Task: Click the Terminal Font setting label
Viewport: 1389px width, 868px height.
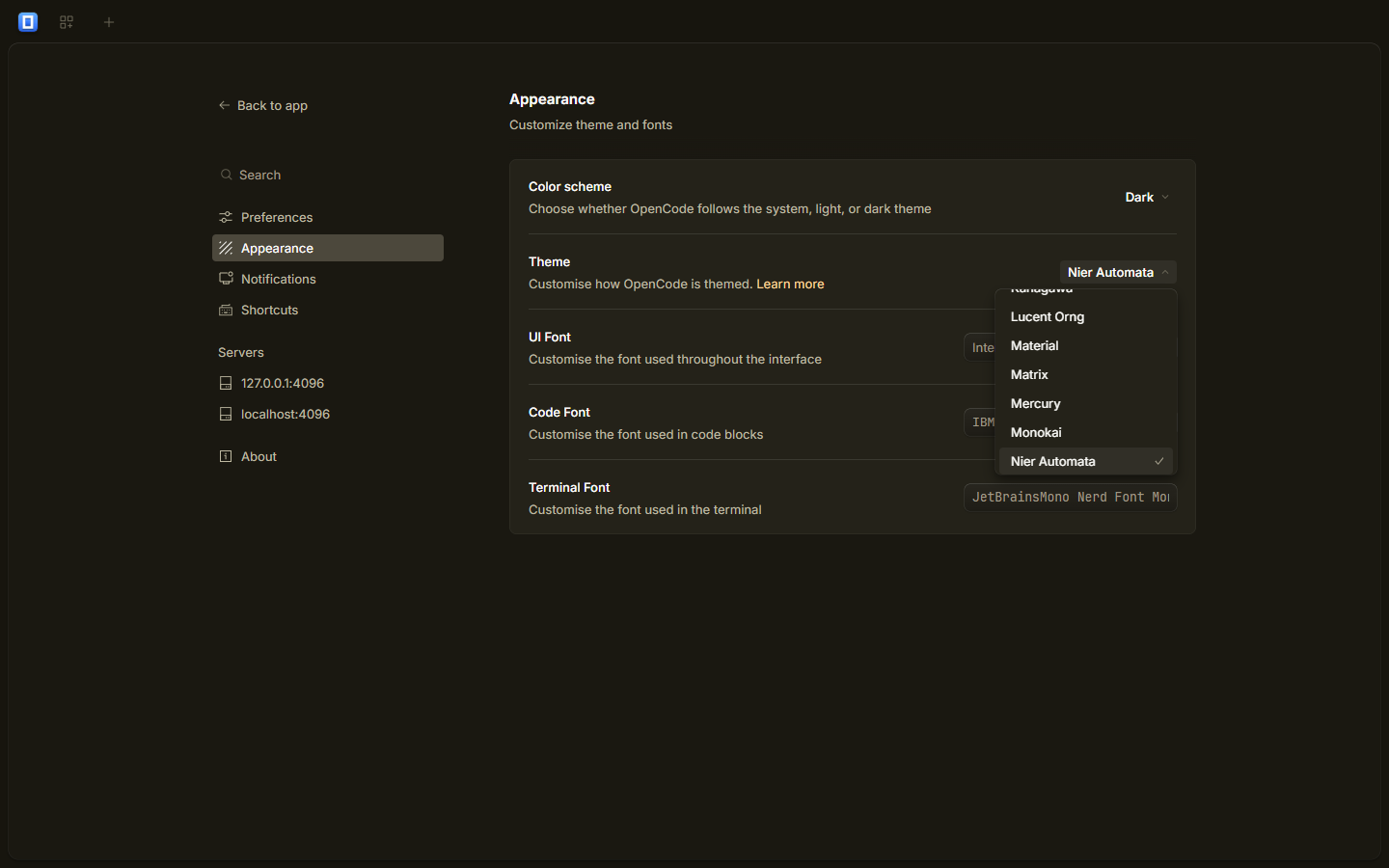Action: click(569, 487)
